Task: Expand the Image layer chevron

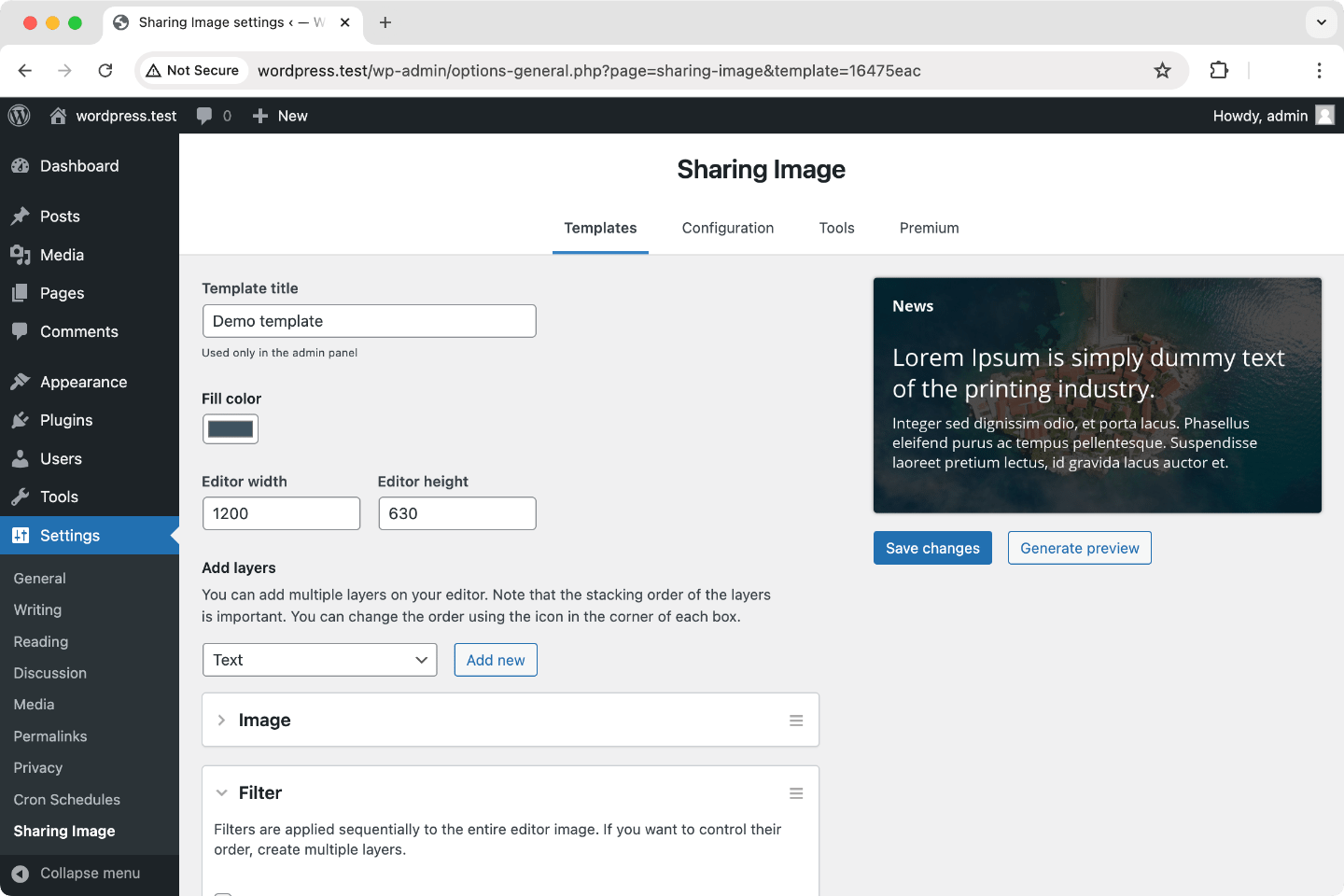Action: coord(221,721)
